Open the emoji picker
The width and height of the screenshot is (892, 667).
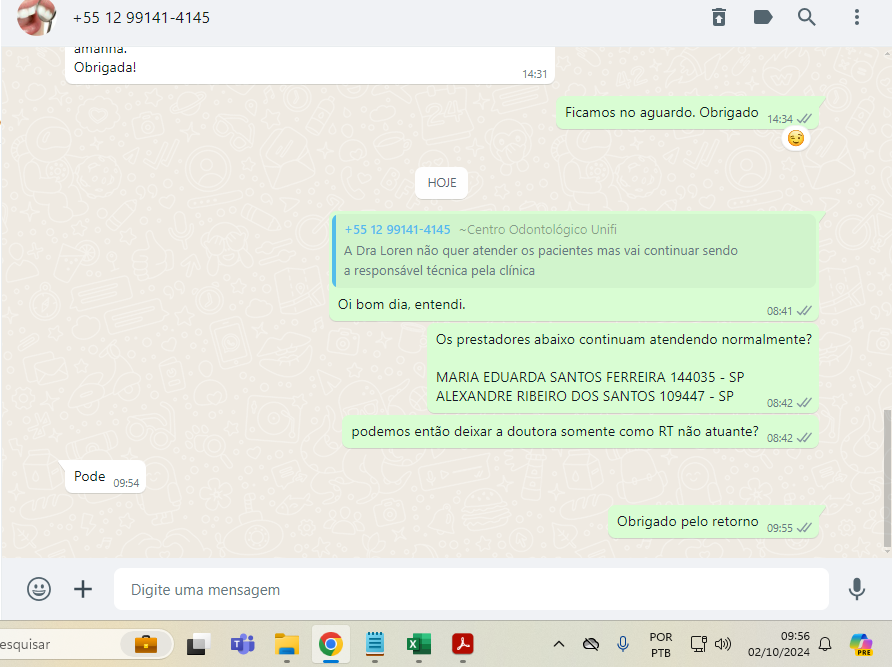(39, 589)
